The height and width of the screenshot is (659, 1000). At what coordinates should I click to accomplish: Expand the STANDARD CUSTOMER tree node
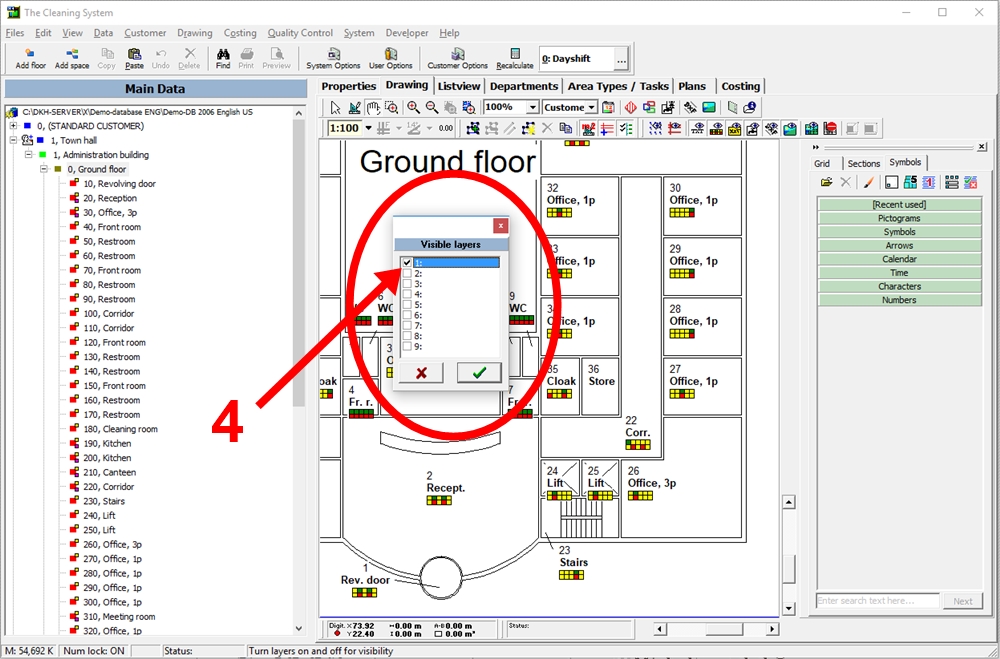tap(13, 126)
